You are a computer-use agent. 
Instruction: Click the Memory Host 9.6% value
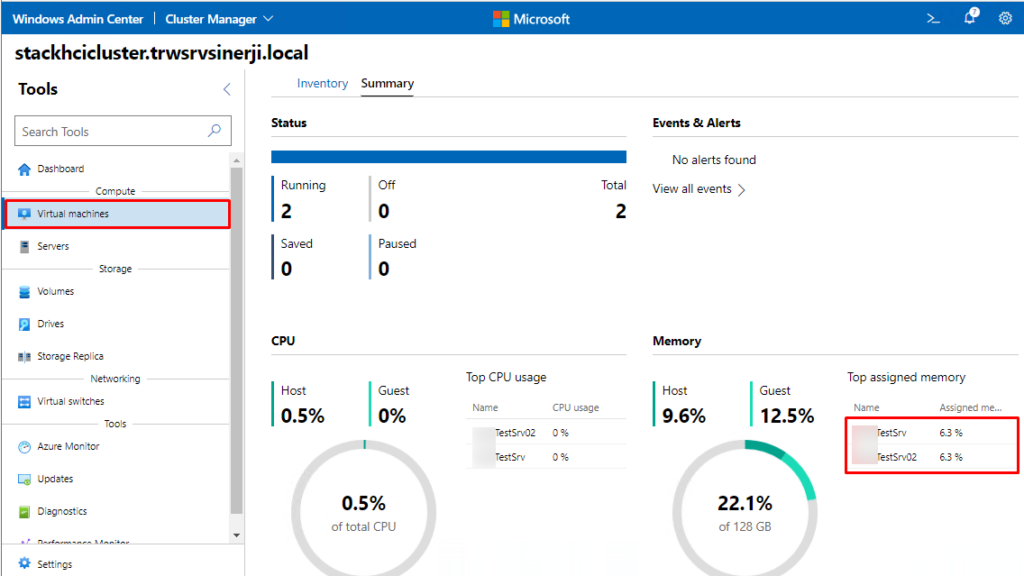[x=684, y=416]
